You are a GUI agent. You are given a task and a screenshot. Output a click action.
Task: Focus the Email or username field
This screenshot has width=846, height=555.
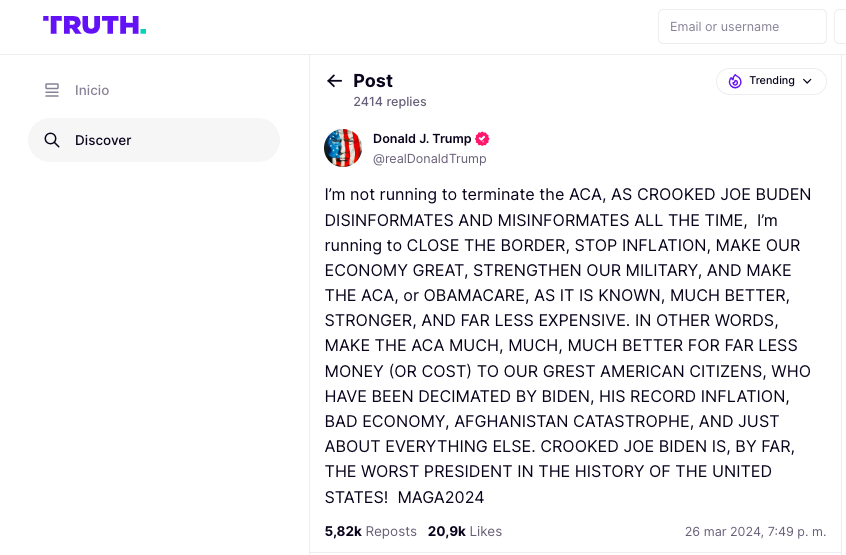click(741, 27)
